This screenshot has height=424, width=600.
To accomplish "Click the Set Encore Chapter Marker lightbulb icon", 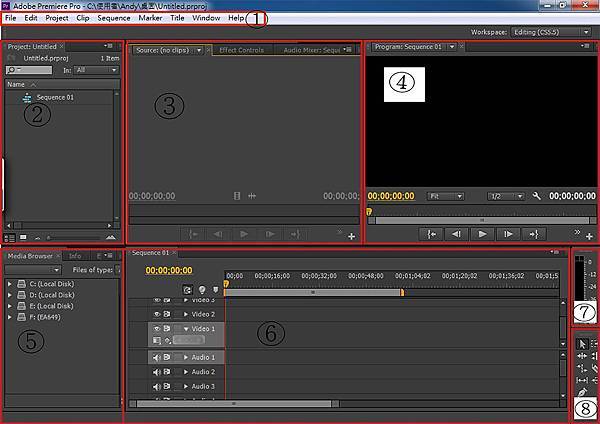I will (x=202, y=290).
